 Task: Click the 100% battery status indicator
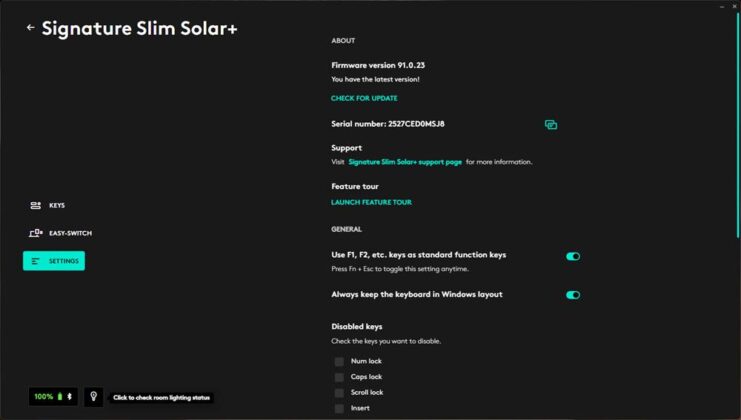53,397
